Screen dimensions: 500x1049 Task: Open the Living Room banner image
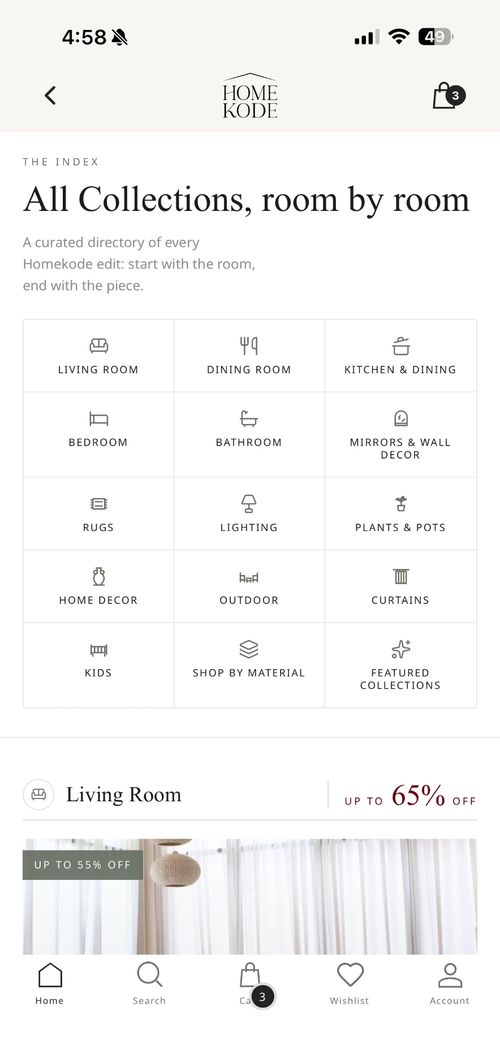coord(250,896)
